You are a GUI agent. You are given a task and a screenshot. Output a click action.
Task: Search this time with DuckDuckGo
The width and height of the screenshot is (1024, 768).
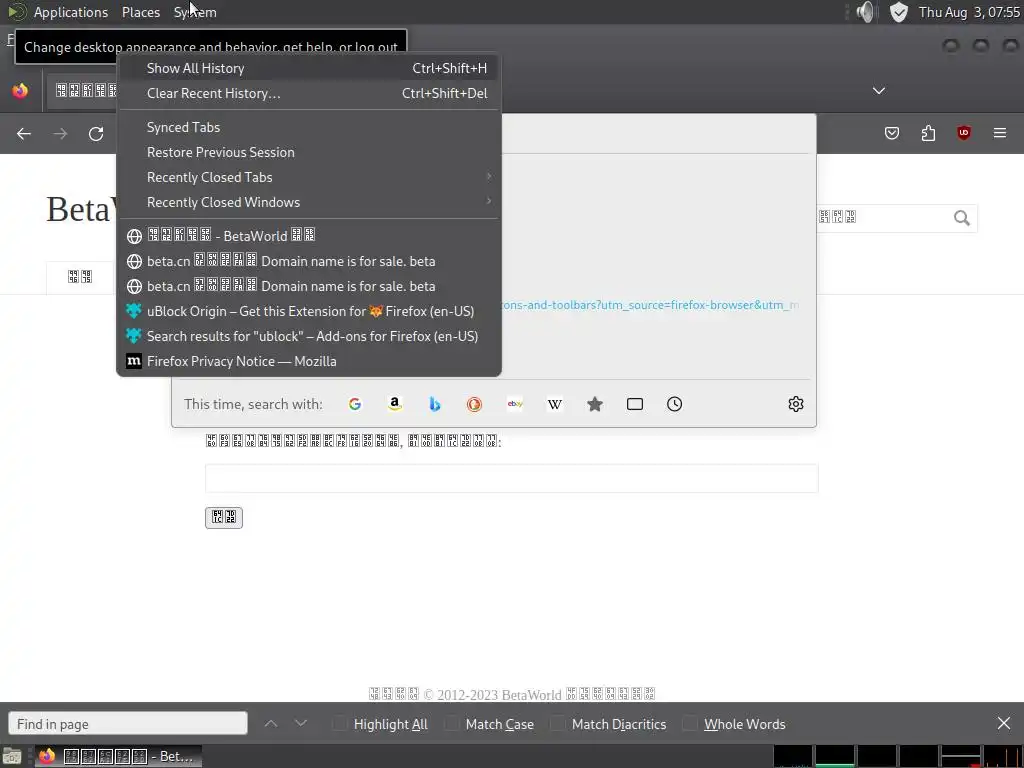coord(474,404)
